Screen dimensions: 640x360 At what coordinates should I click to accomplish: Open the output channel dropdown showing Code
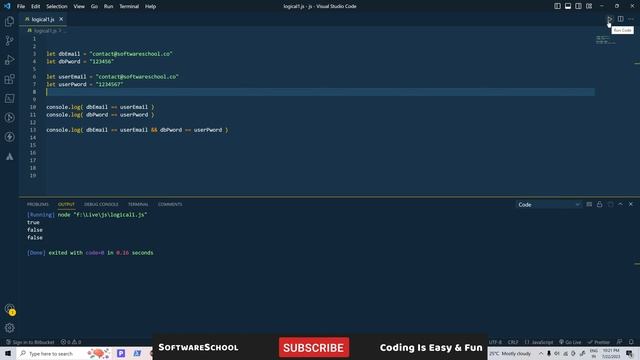point(549,204)
